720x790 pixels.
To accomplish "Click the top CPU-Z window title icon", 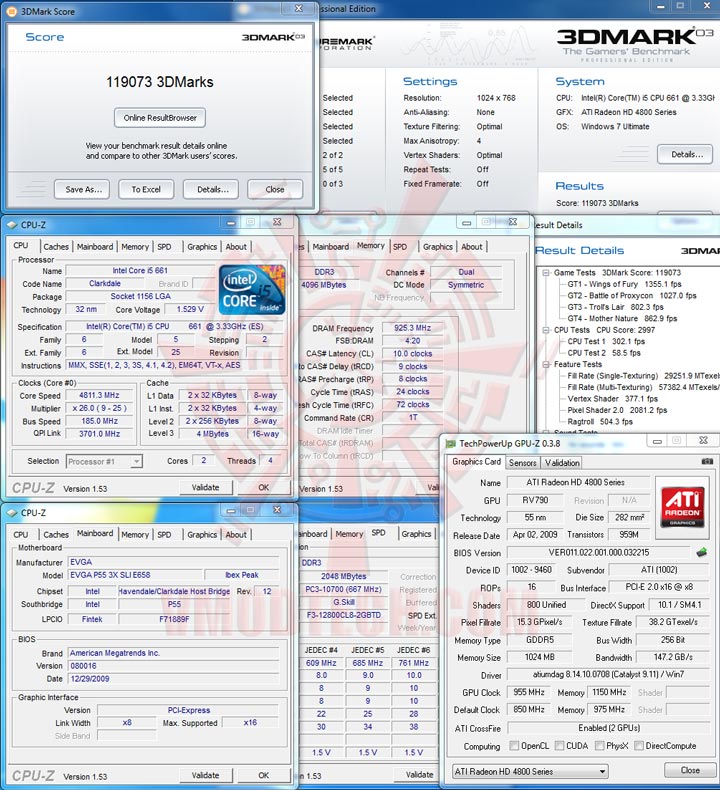I will point(12,225).
